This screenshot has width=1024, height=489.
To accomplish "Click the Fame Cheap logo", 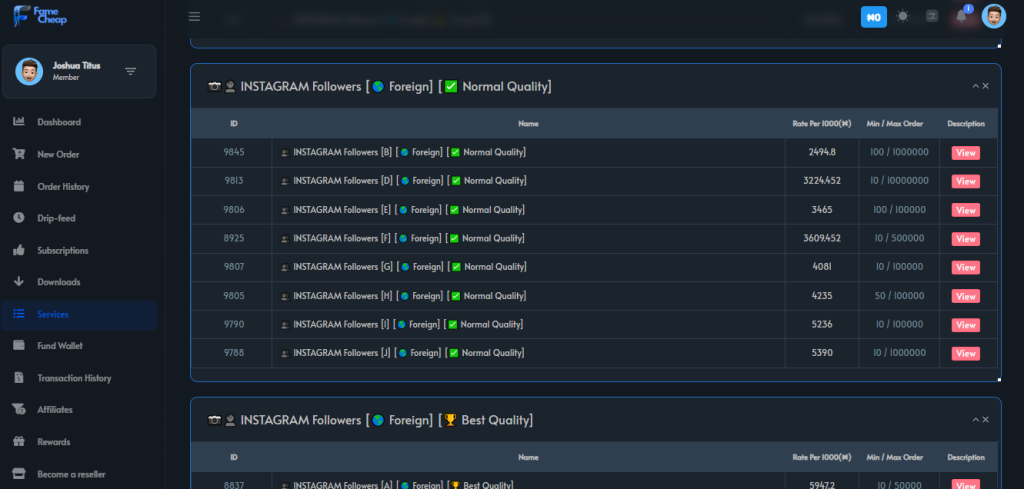I will 40,16.
